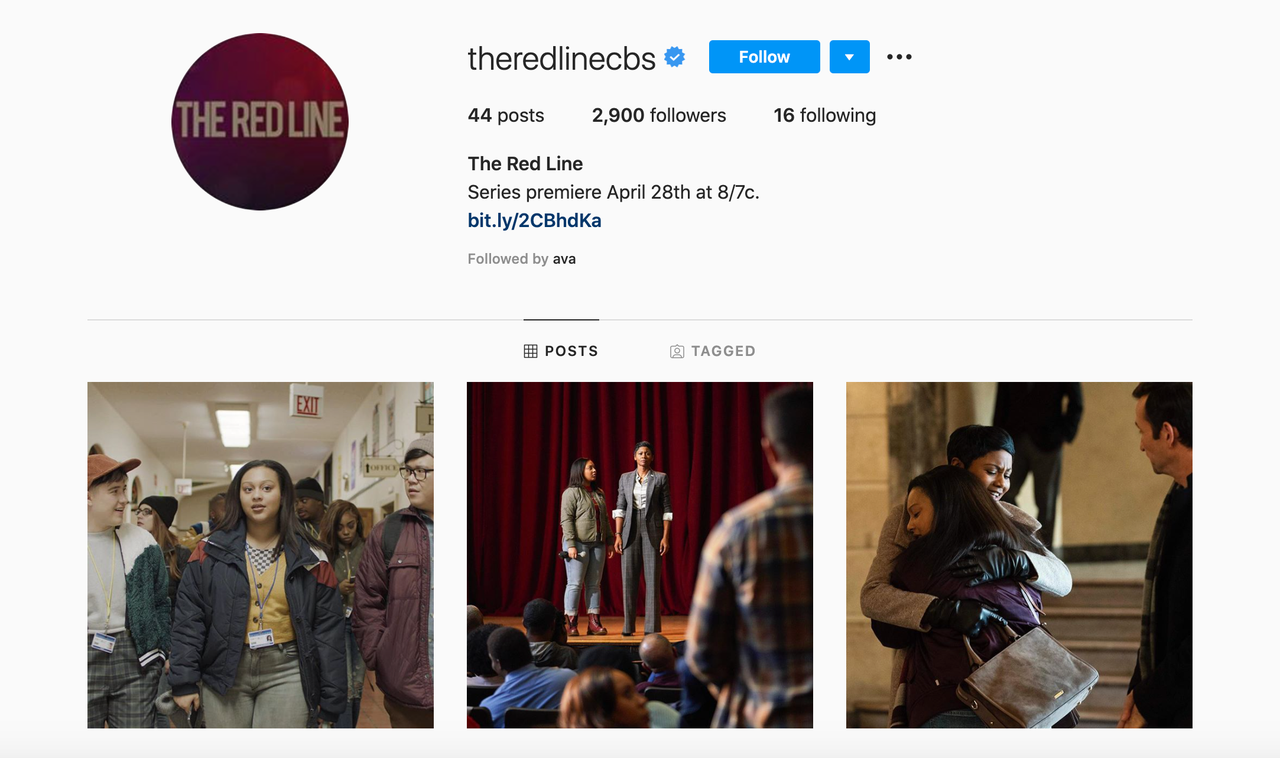1280x758 pixels.
Task: Open the red curtain stage post thumbnail
Action: tap(640, 555)
